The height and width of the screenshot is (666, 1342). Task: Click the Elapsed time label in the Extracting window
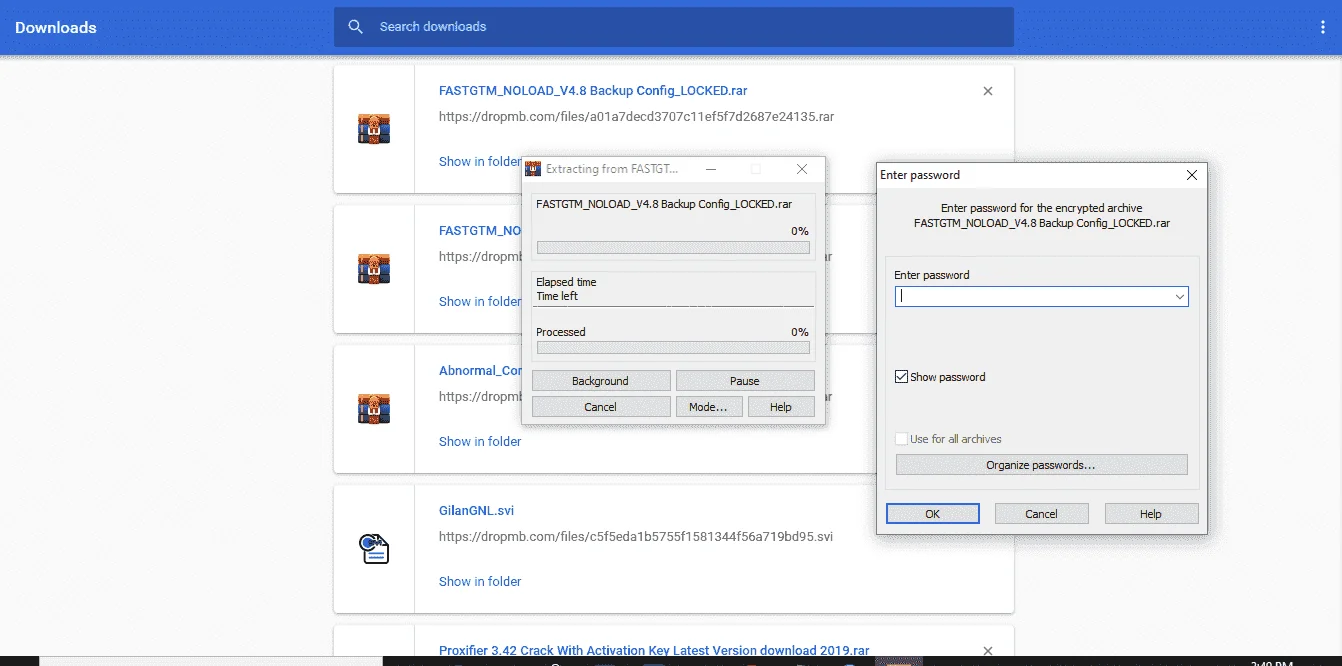click(566, 282)
